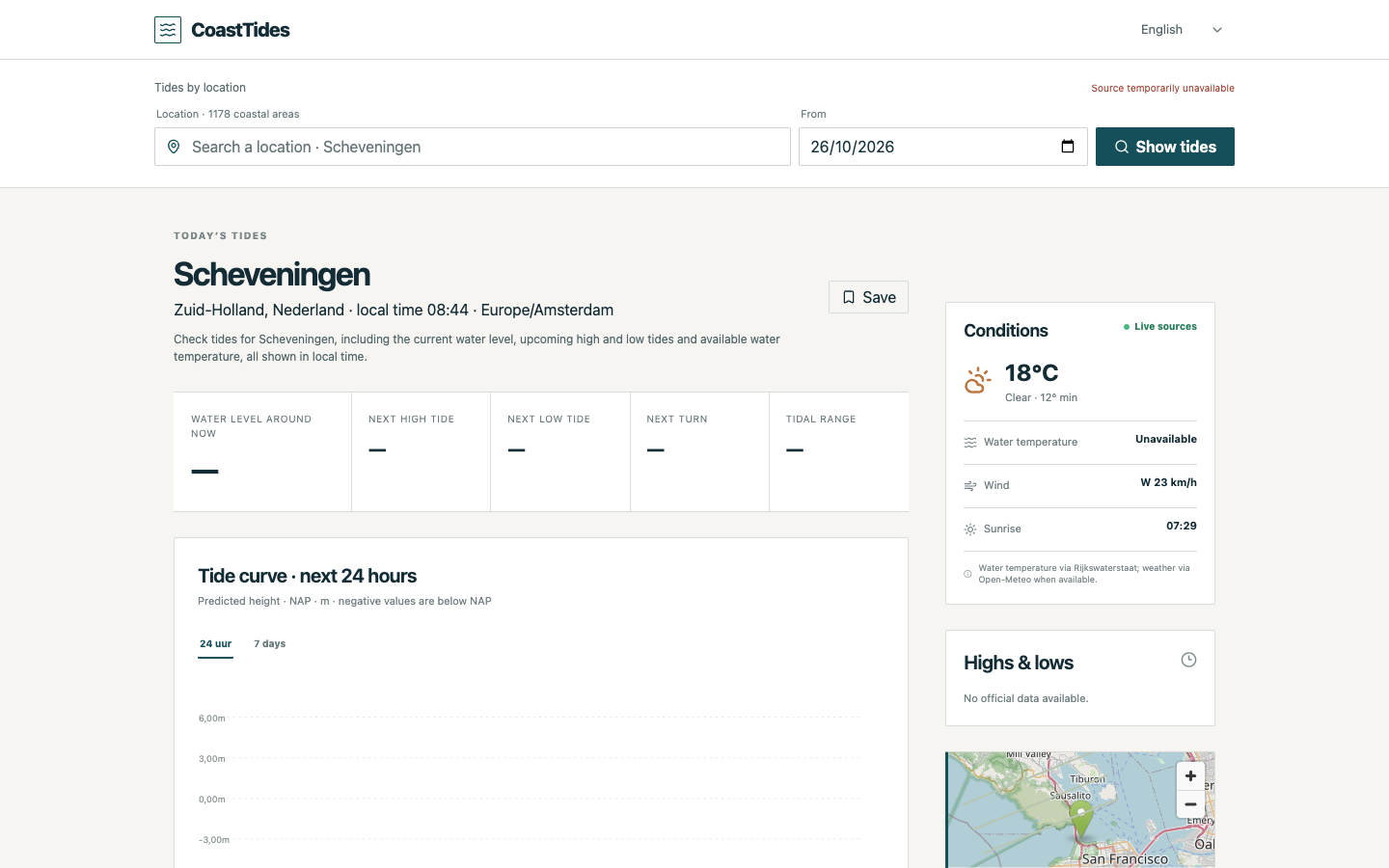Viewport: 1389px width, 868px height.
Task: Click the No official data available text
Action: [1025, 698]
